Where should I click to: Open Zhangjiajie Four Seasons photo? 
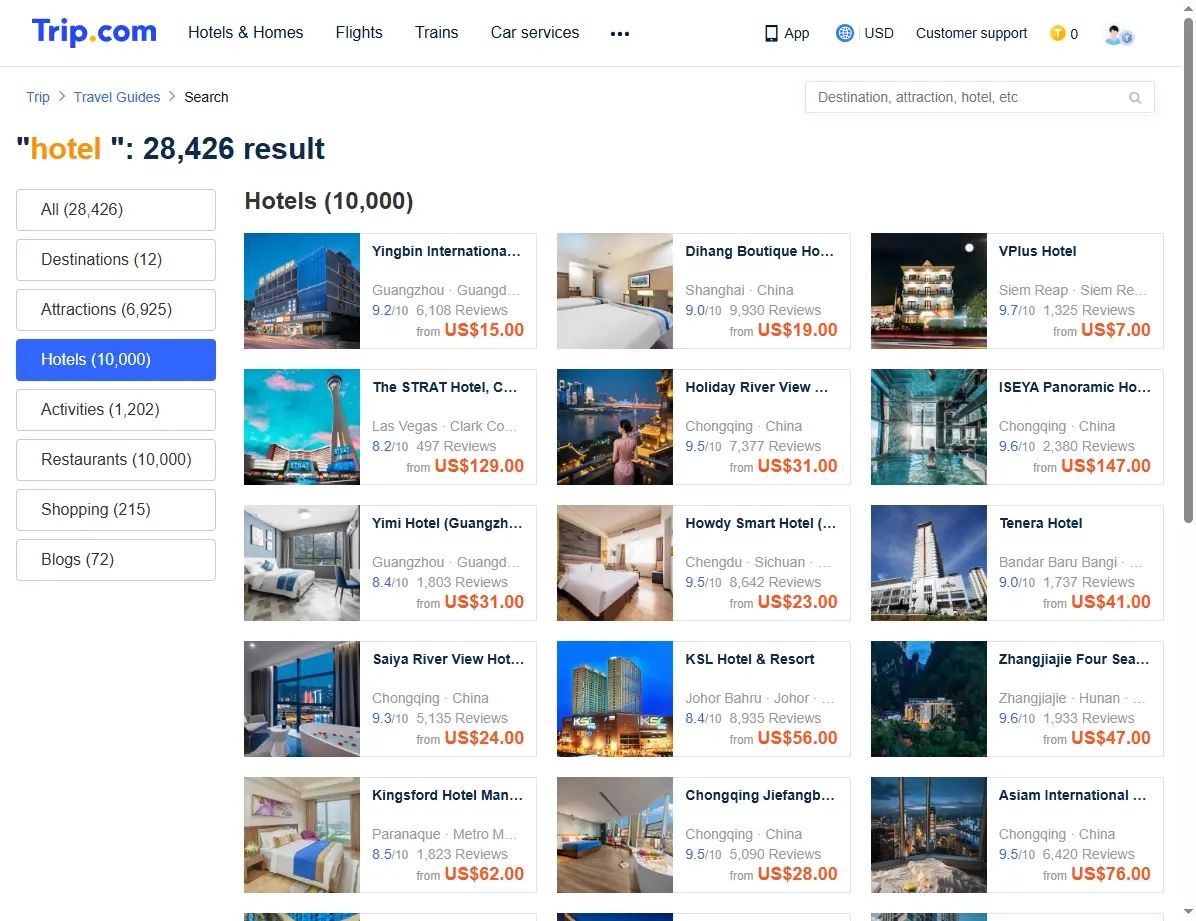(x=928, y=698)
